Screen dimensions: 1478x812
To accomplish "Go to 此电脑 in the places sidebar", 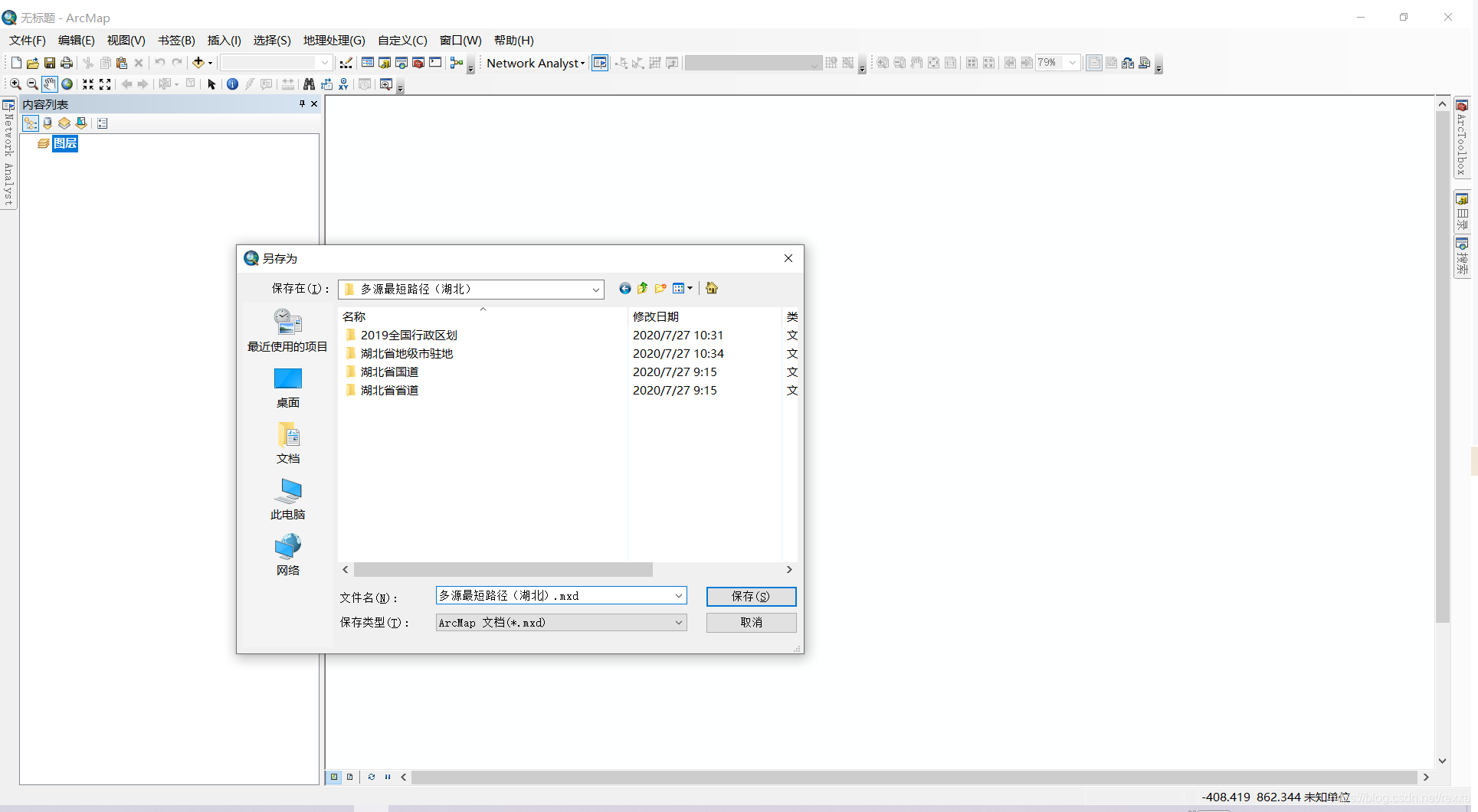I will tap(288, 500).
